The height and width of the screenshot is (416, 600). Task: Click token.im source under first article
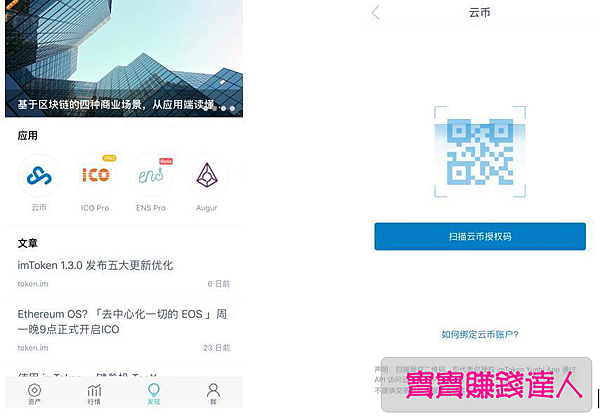coord(33,284)
